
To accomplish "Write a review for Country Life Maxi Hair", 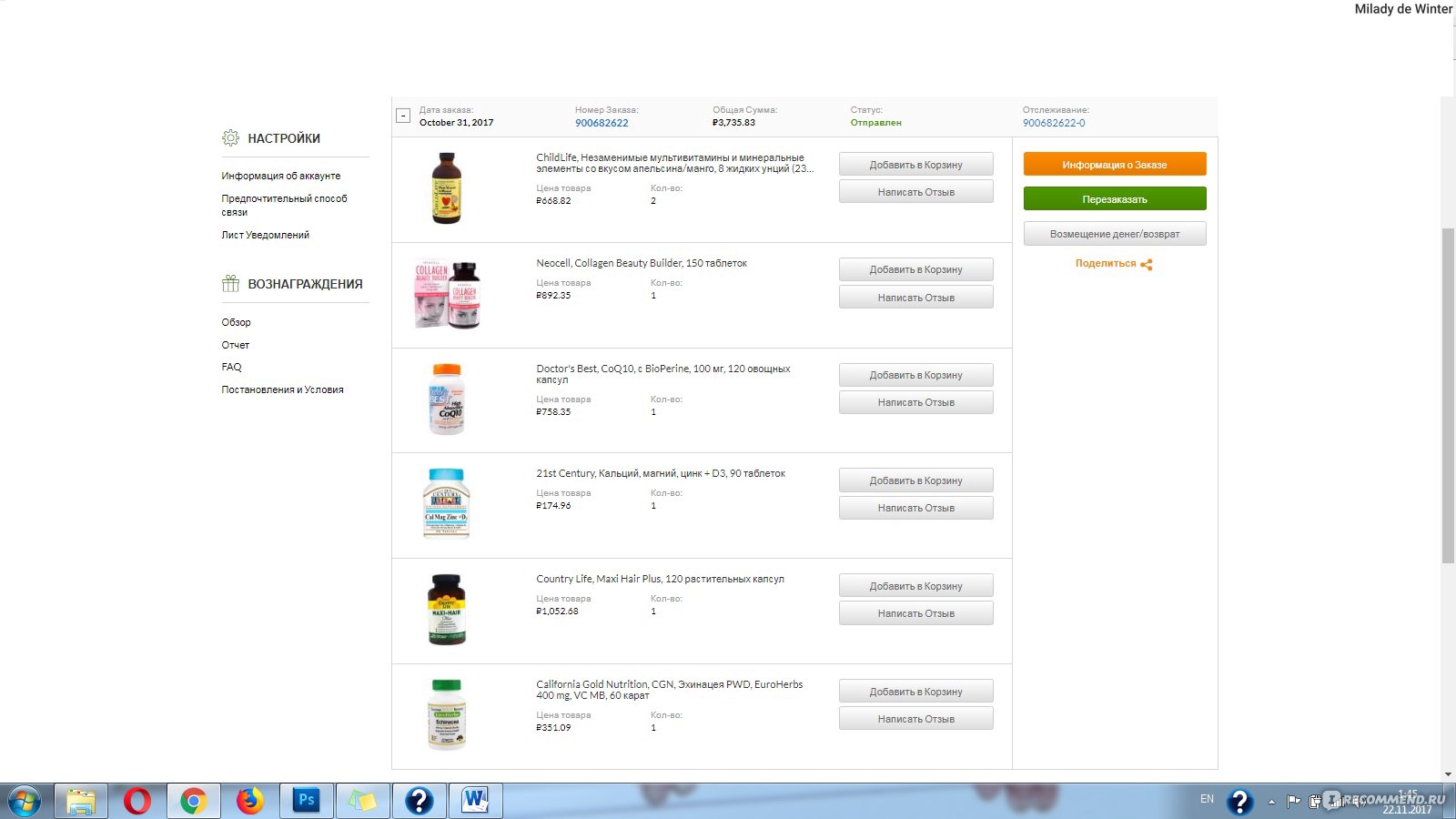I will click(915, 613).
